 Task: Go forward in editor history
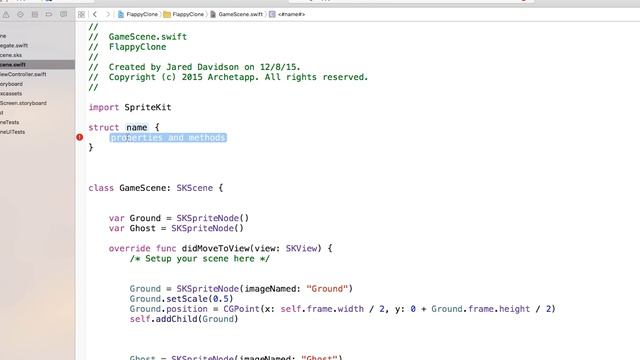(108, 14)
